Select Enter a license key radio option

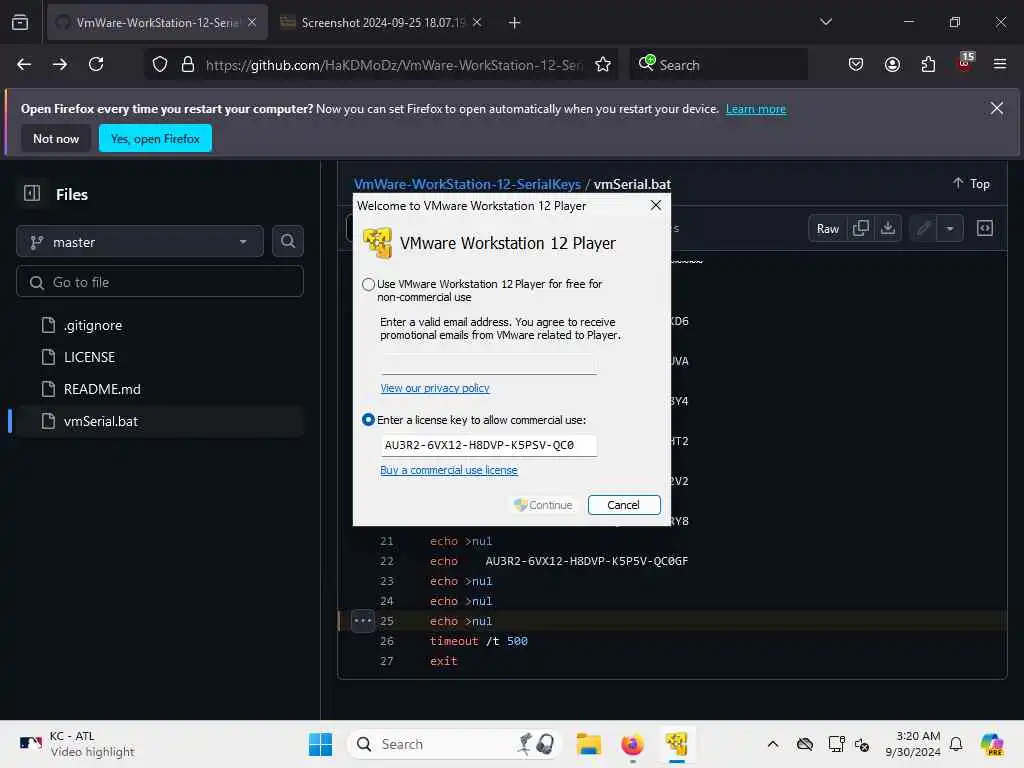(x=368, y=420)
